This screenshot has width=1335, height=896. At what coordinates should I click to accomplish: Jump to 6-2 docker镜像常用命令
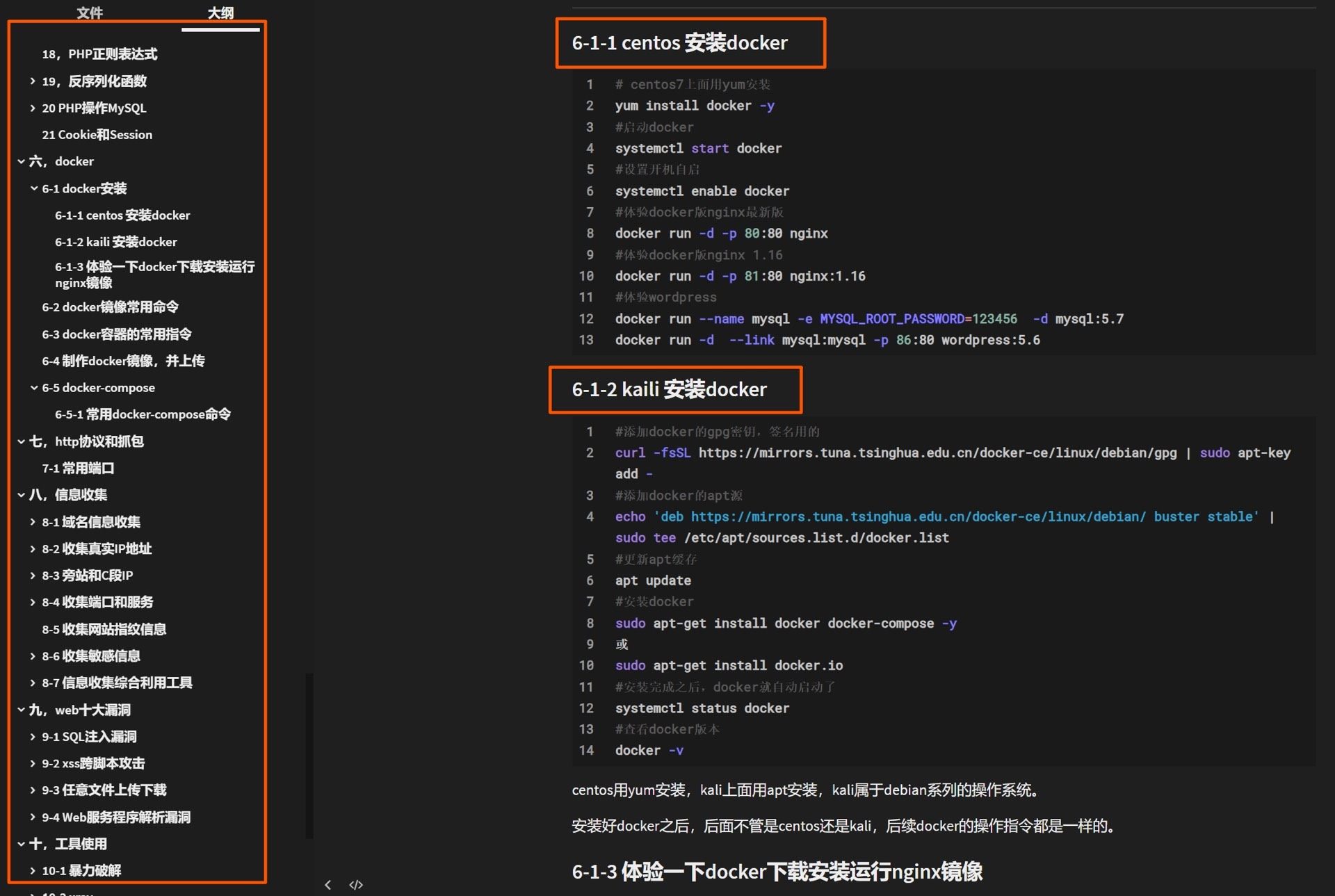coord(110,307)
